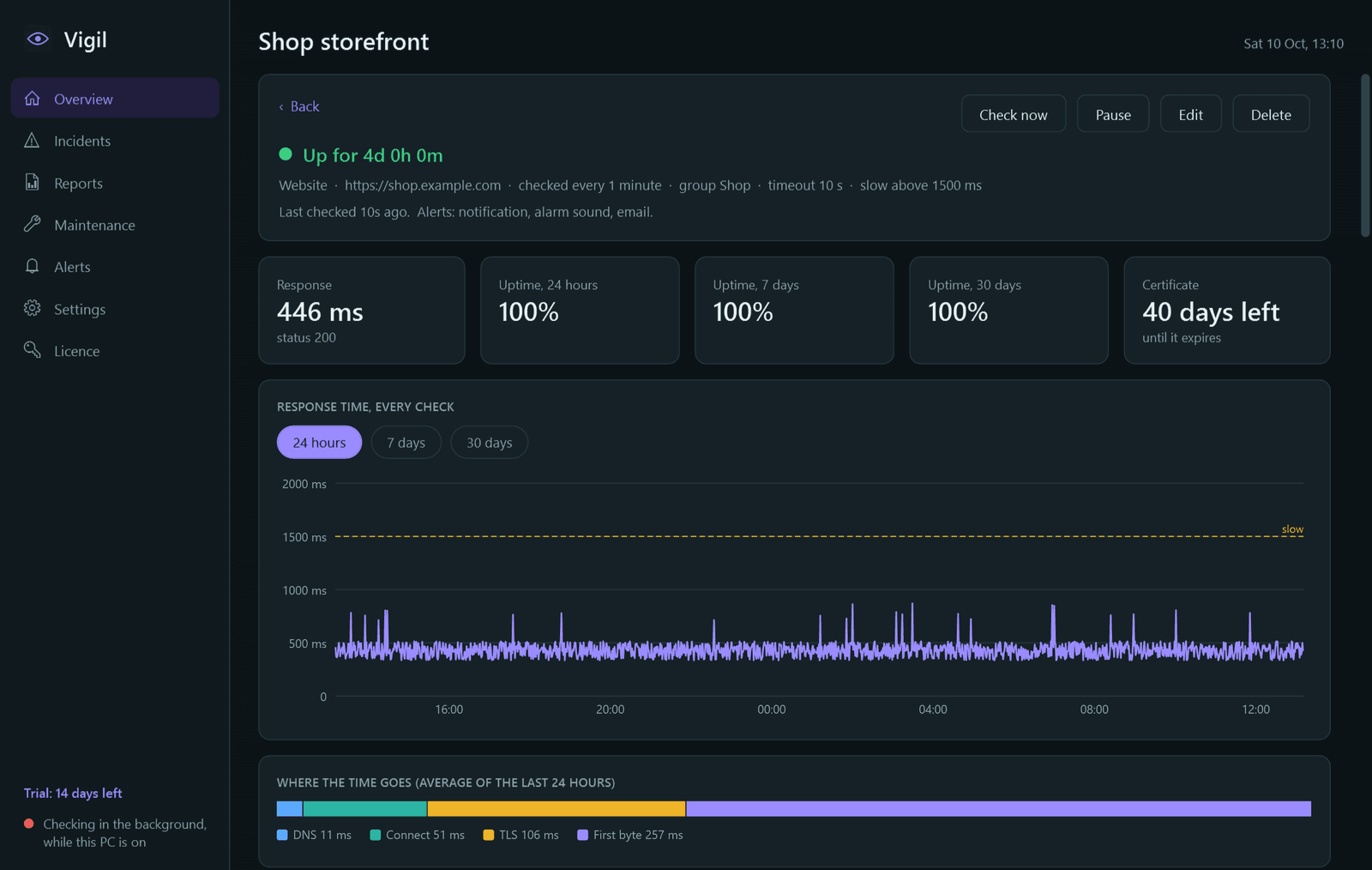Click the 40 days left certificate value
The image size is (1372, 870).
[x=1211, y=311]
